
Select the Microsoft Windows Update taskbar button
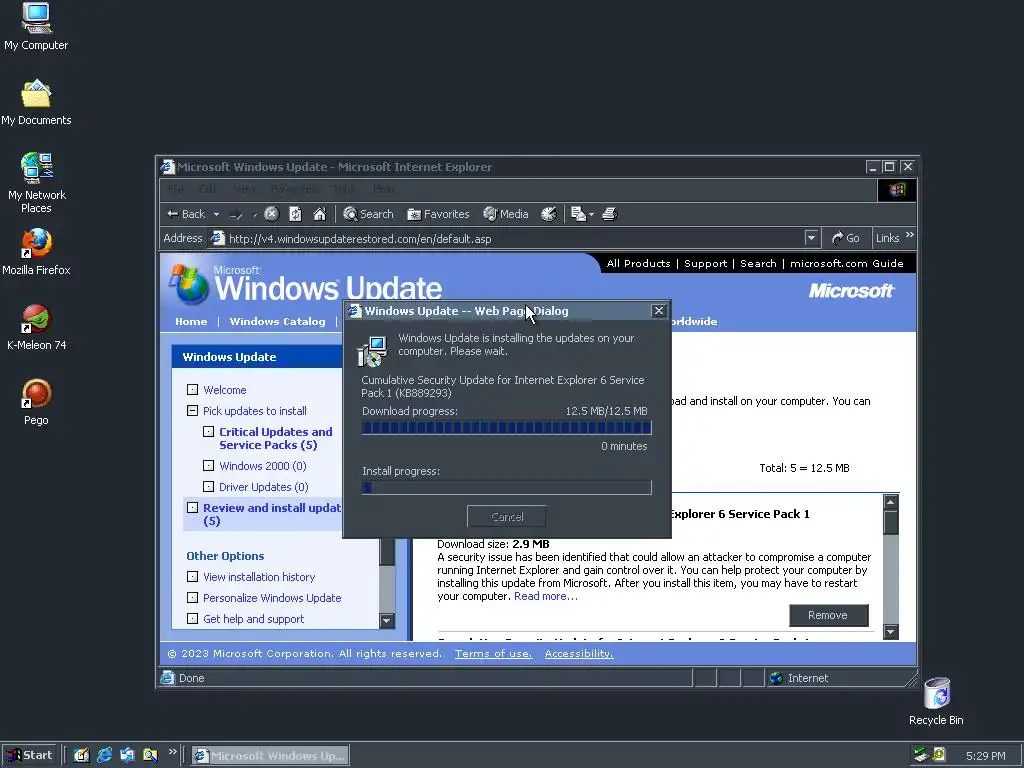pos(270,756)
